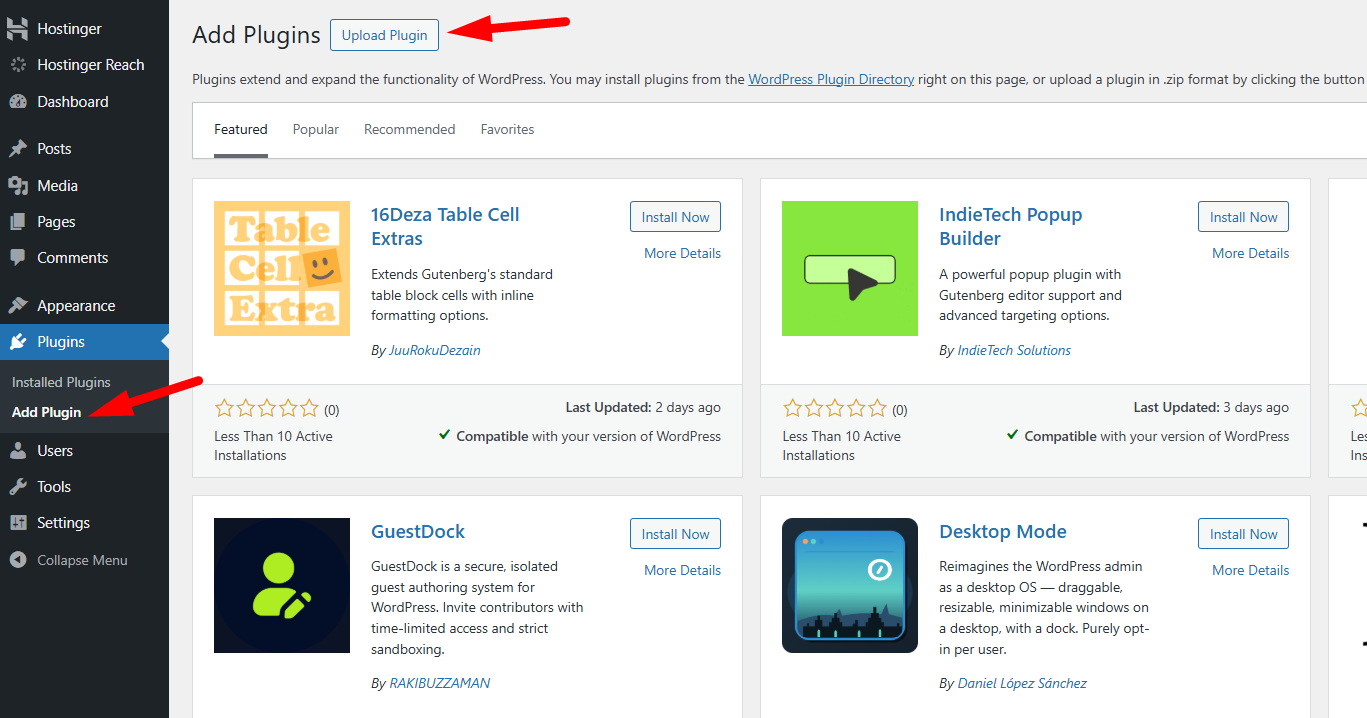Open the Comments menu

84,258
